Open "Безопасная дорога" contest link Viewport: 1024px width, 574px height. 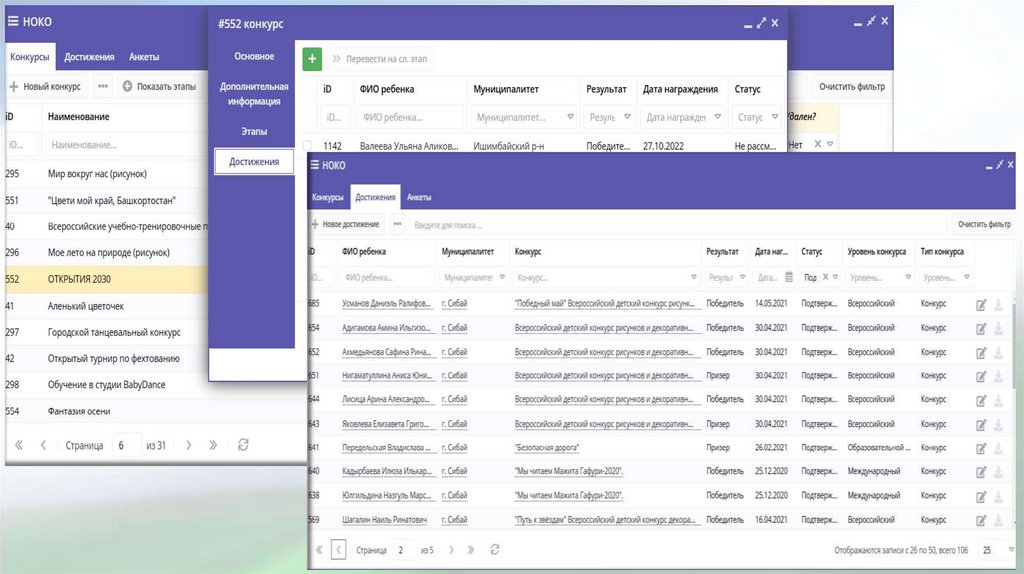[547, 448]
